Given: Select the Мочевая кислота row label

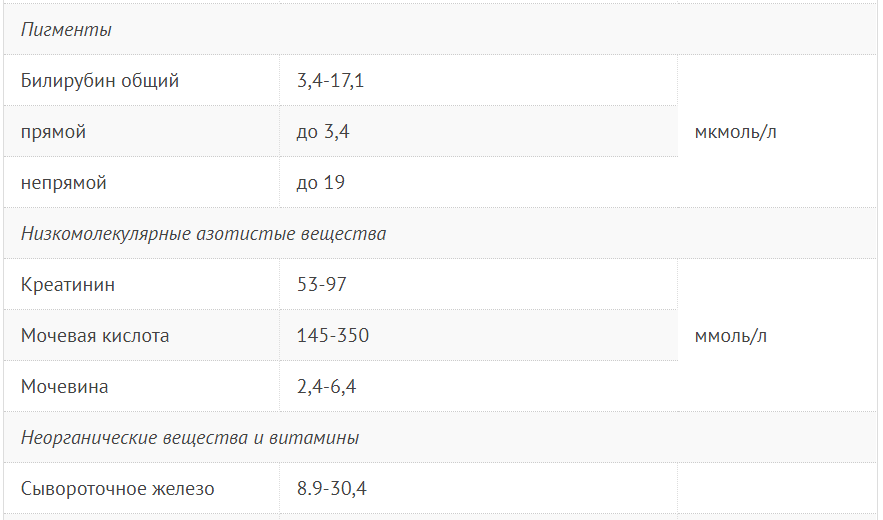Looking at the screenshot, I should [95, 336].
